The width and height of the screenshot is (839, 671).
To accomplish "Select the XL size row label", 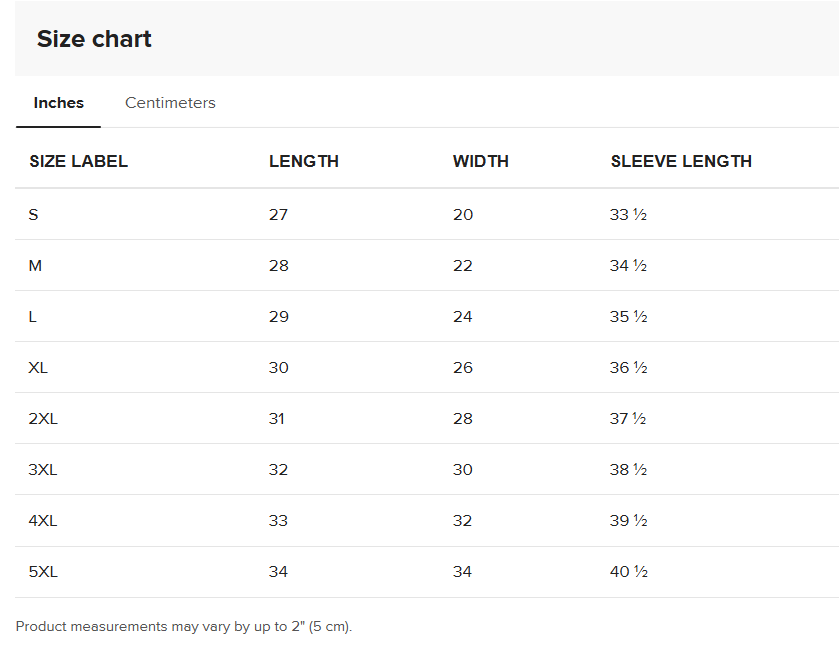I will tap(38, 368).
